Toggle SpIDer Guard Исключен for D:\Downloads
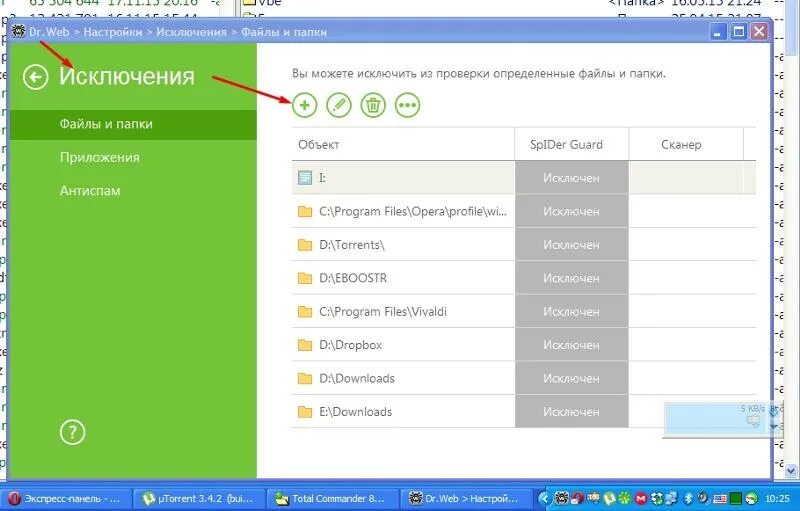This screenshot has height=511, width=800. pyautogui.click(x=571, y=378)
